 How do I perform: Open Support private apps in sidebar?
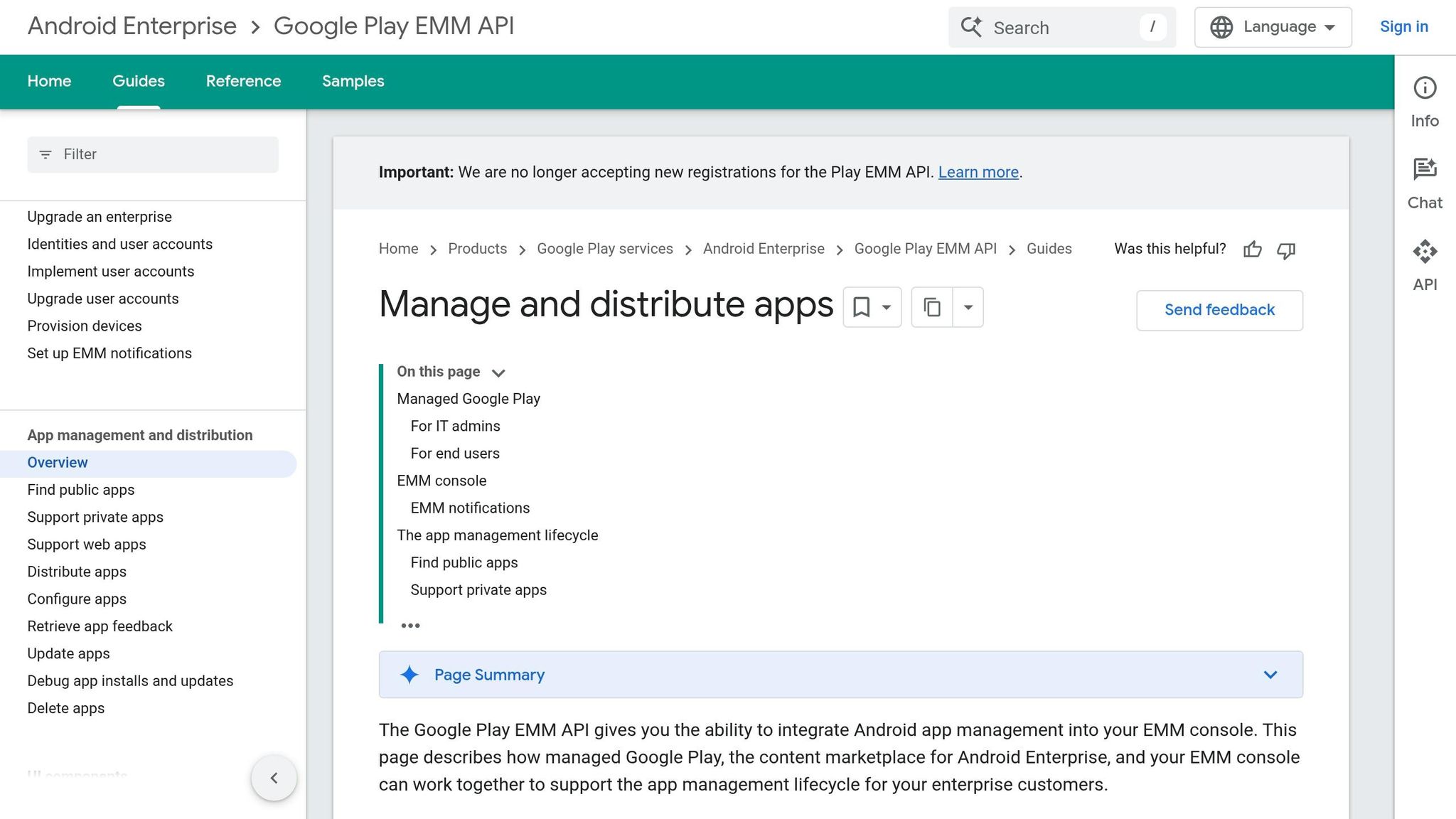(95, 518)
